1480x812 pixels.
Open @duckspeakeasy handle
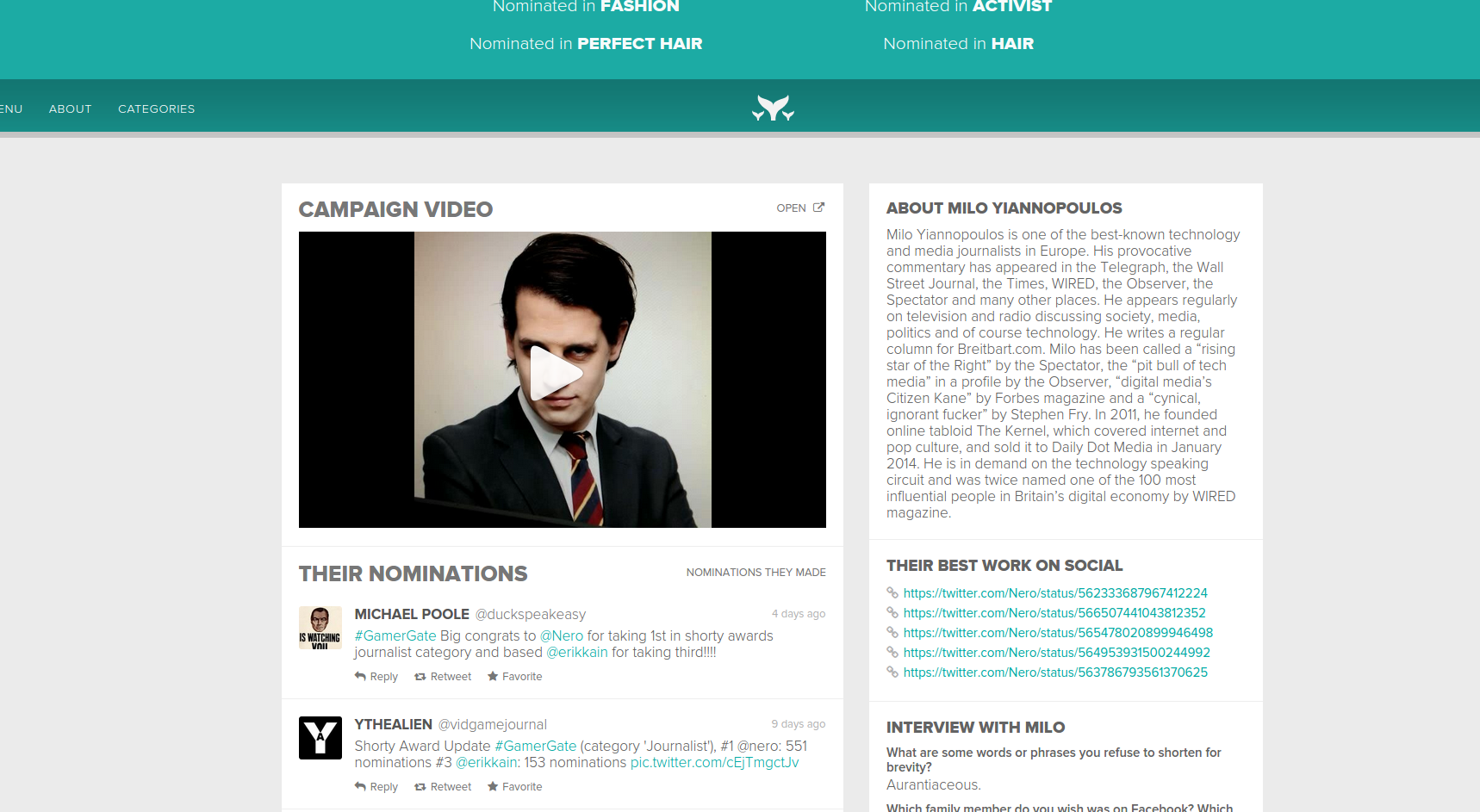530,614
